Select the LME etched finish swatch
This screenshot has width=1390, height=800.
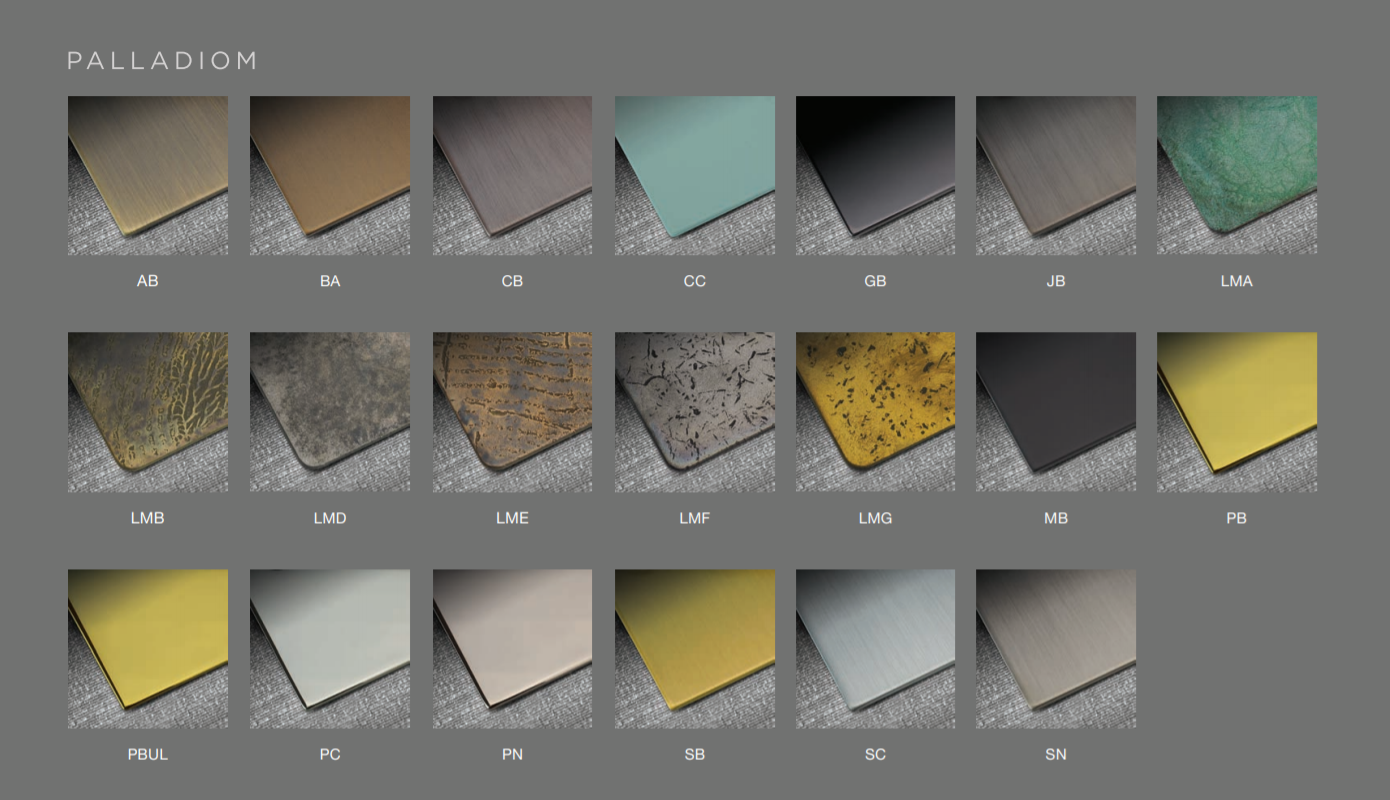[512, 412]
